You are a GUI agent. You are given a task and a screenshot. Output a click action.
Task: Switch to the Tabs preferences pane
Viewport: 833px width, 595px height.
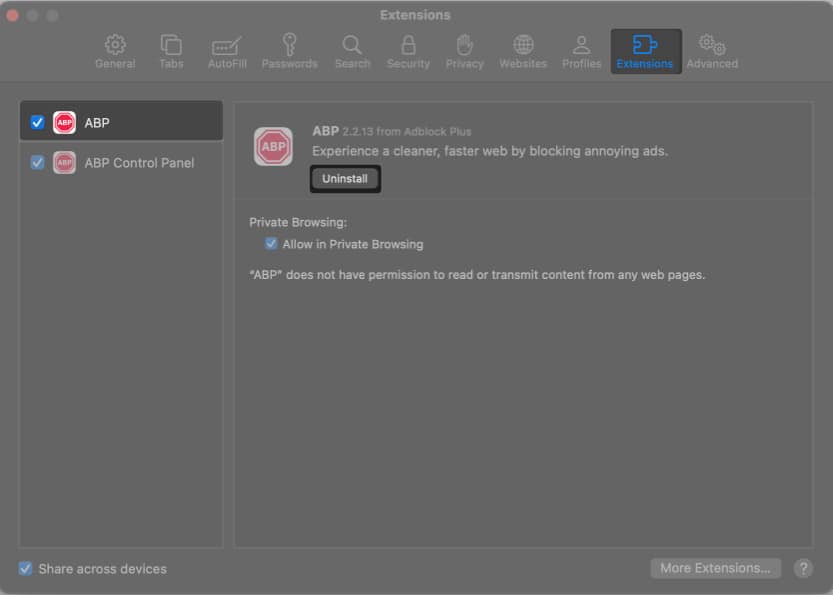point(171,52)
